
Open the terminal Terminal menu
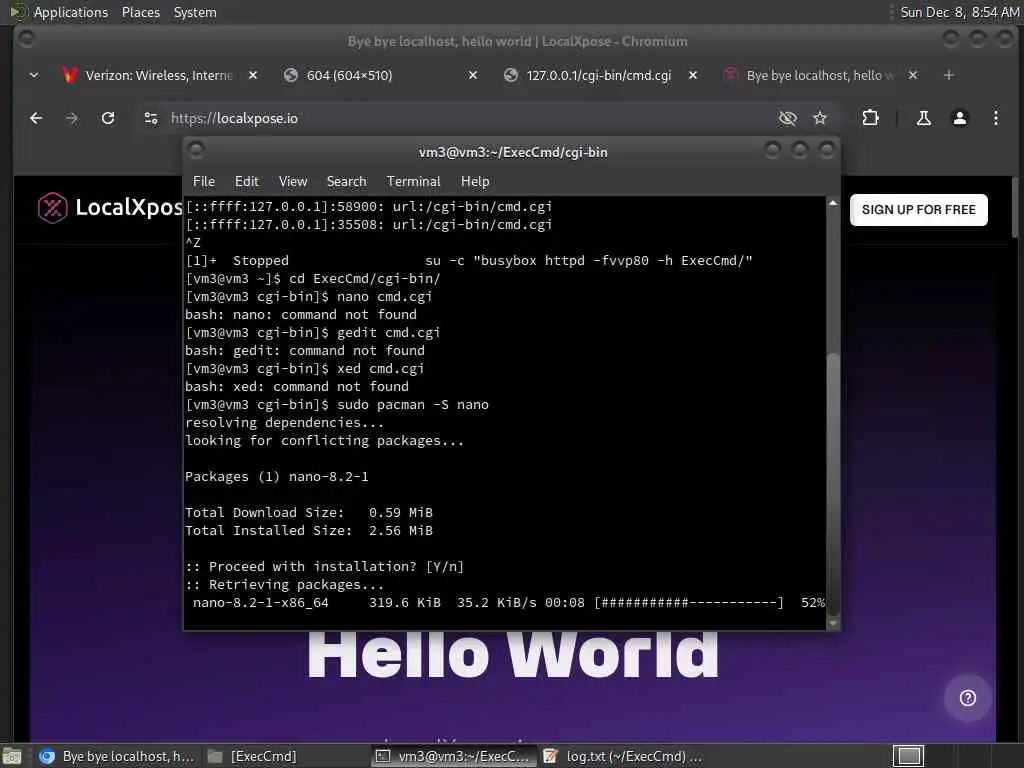point(413,182)
